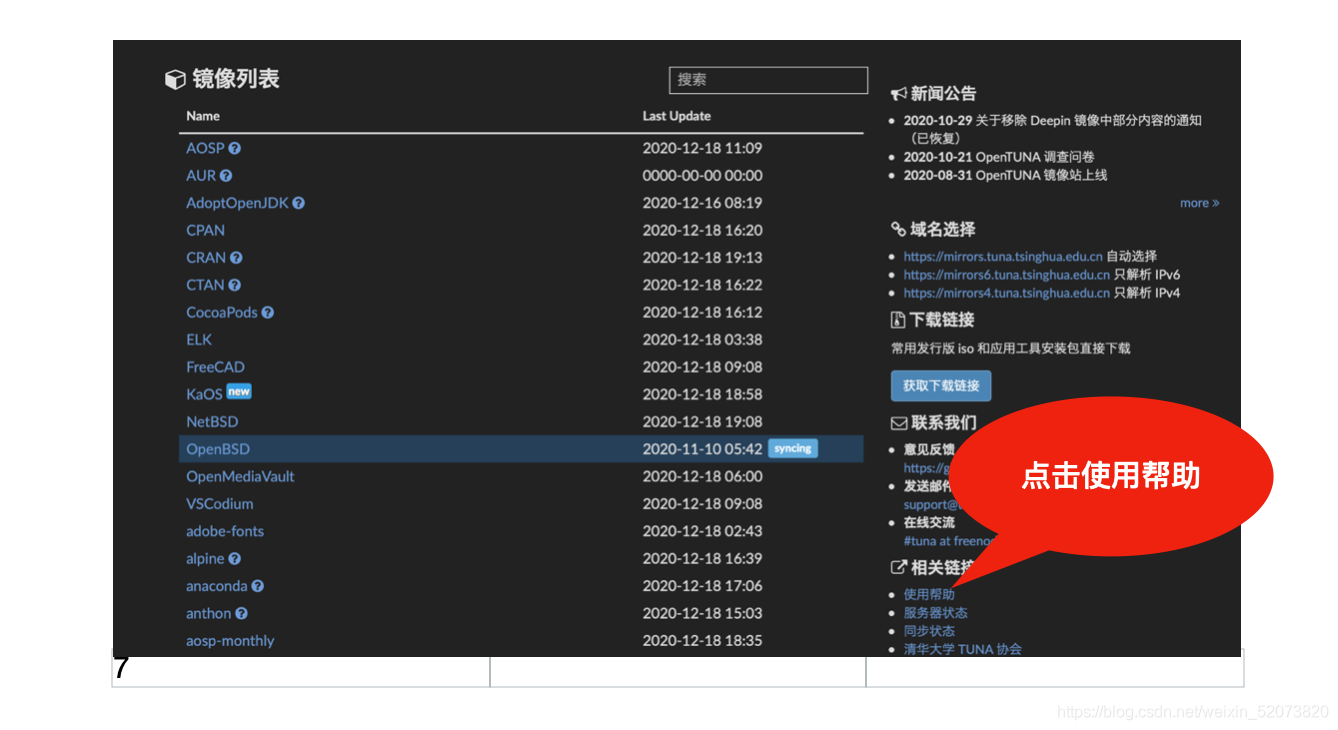The width and height of the screenshot is (1338, 730).
Task: Open the anaconda mirror link
Action: [216, 586]
